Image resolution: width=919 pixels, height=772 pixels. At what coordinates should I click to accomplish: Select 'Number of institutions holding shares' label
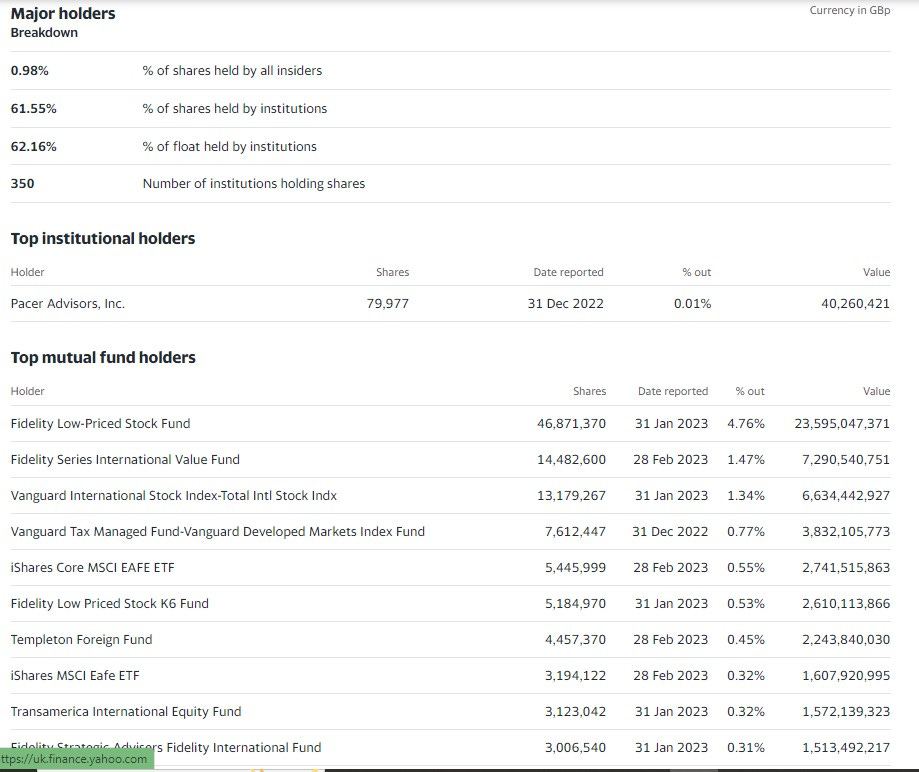pyautogui.click(x=254, y=183)
